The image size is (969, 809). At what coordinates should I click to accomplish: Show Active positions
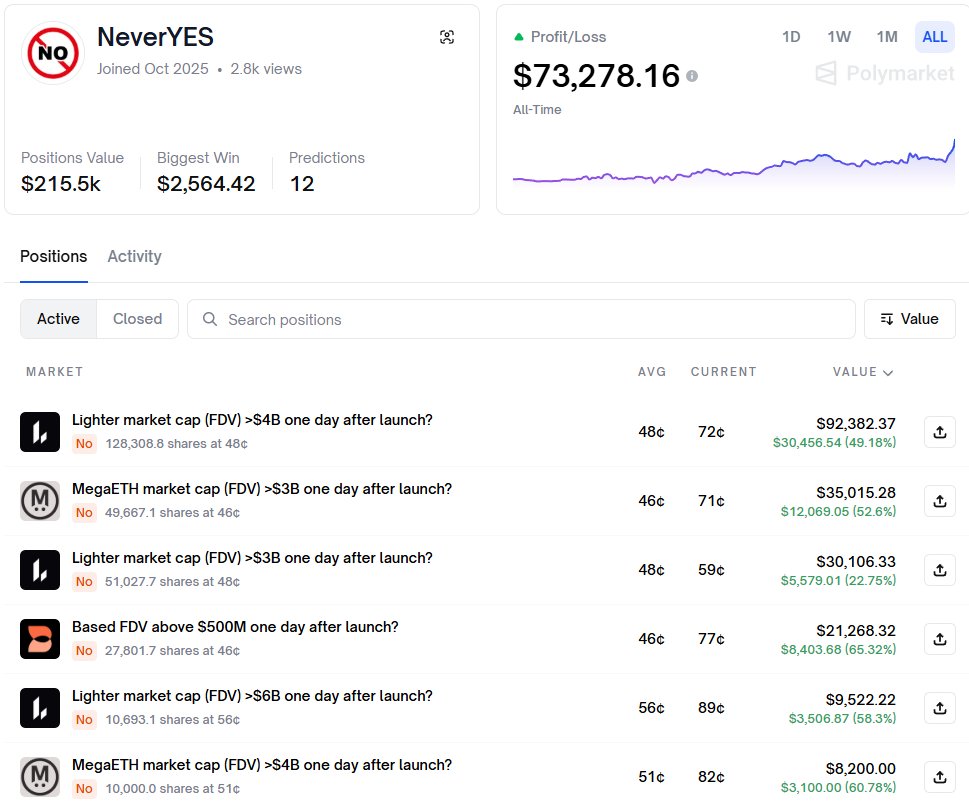tap(58, 319)
